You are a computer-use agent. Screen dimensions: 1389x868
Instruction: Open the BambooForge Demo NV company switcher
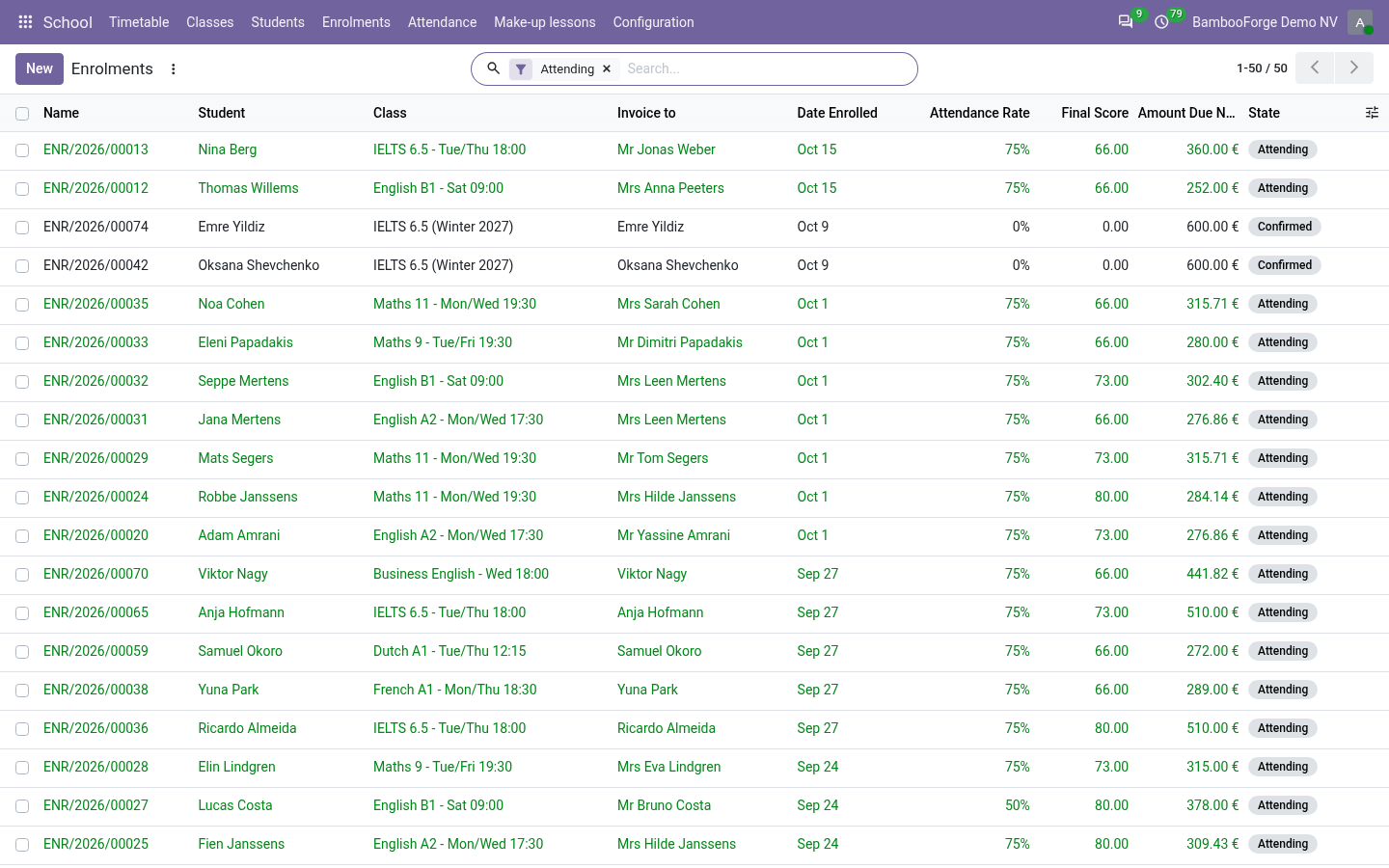click(x=1265, y=22)
